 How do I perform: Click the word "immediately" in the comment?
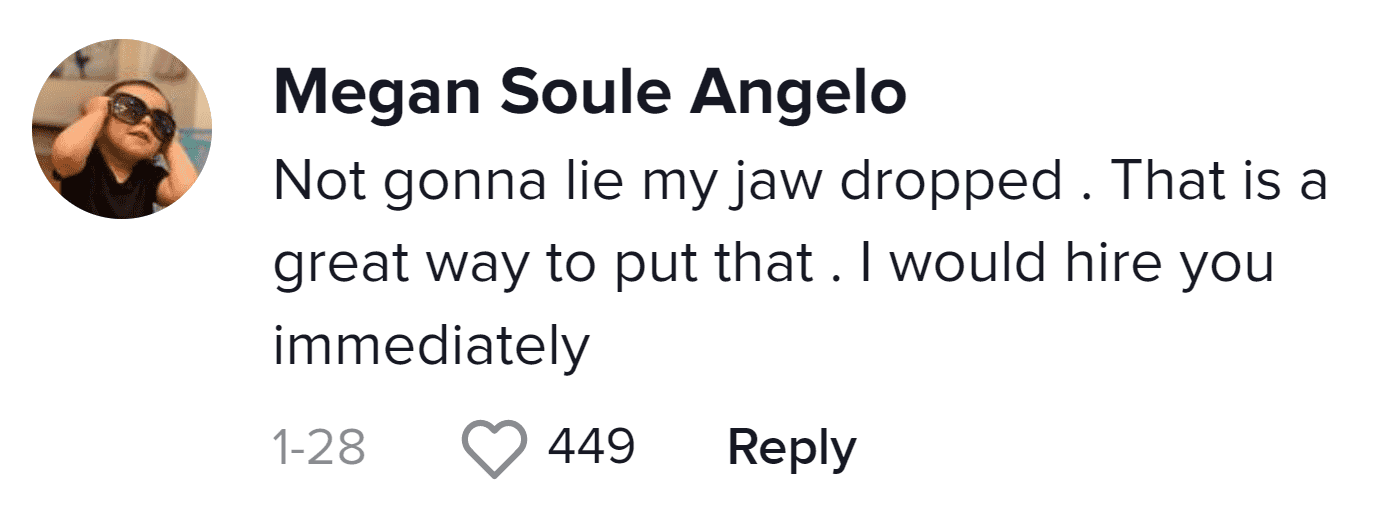(431, 347)
